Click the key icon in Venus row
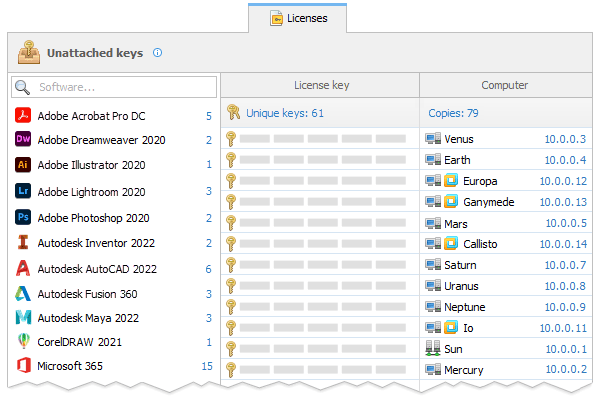This screenshot has height=400, width=600. 231,139
